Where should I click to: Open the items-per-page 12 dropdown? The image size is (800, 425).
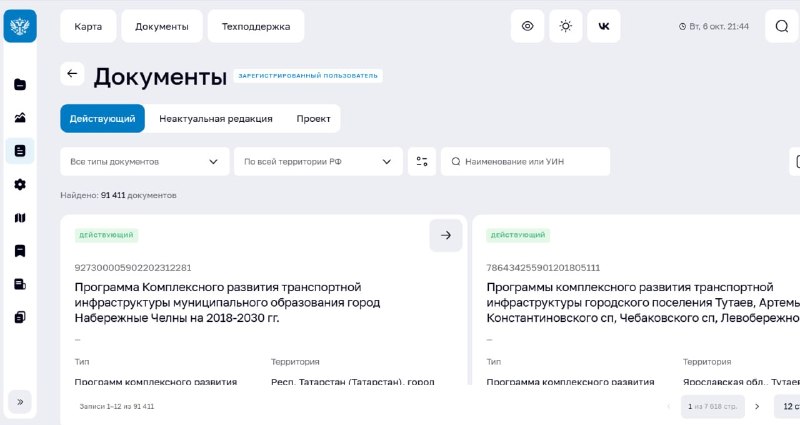click(787, 407)
